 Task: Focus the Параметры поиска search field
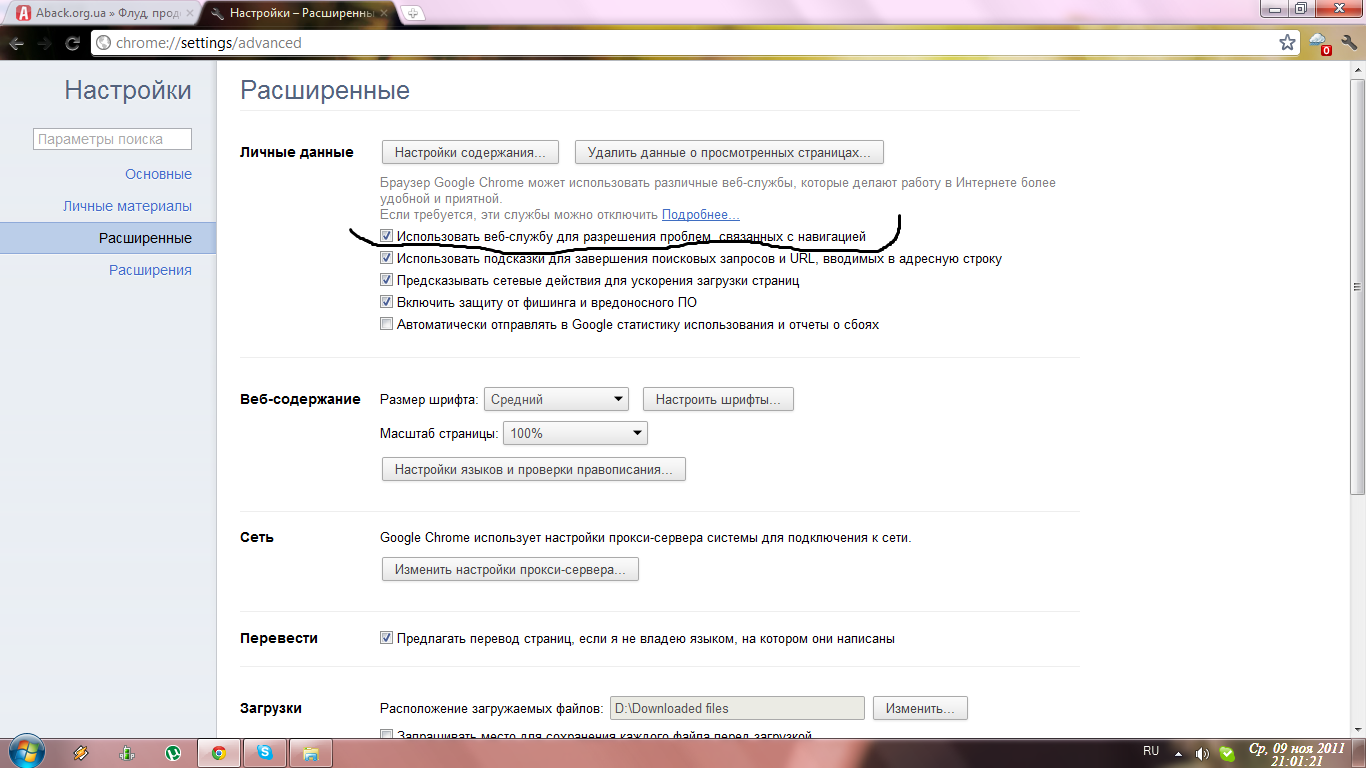pos(112,139)
